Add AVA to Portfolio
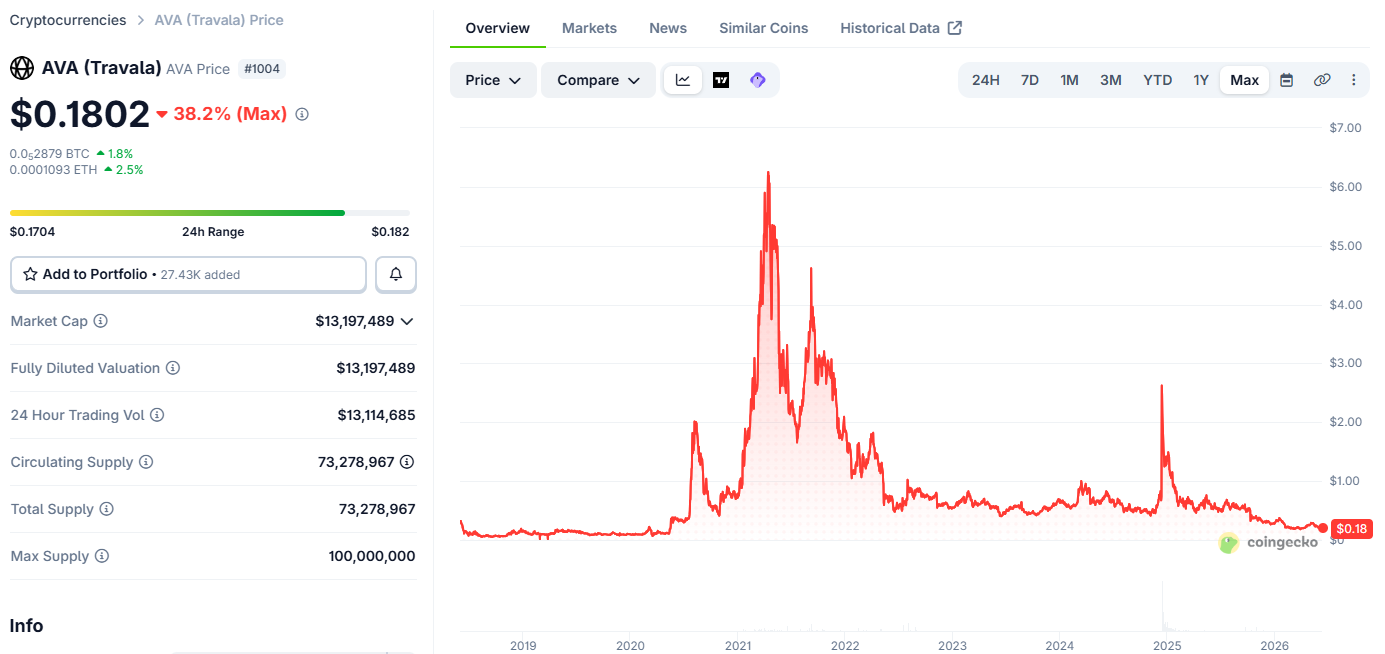Viewport: 1385px width, 654px height. (x=188, y=274)
